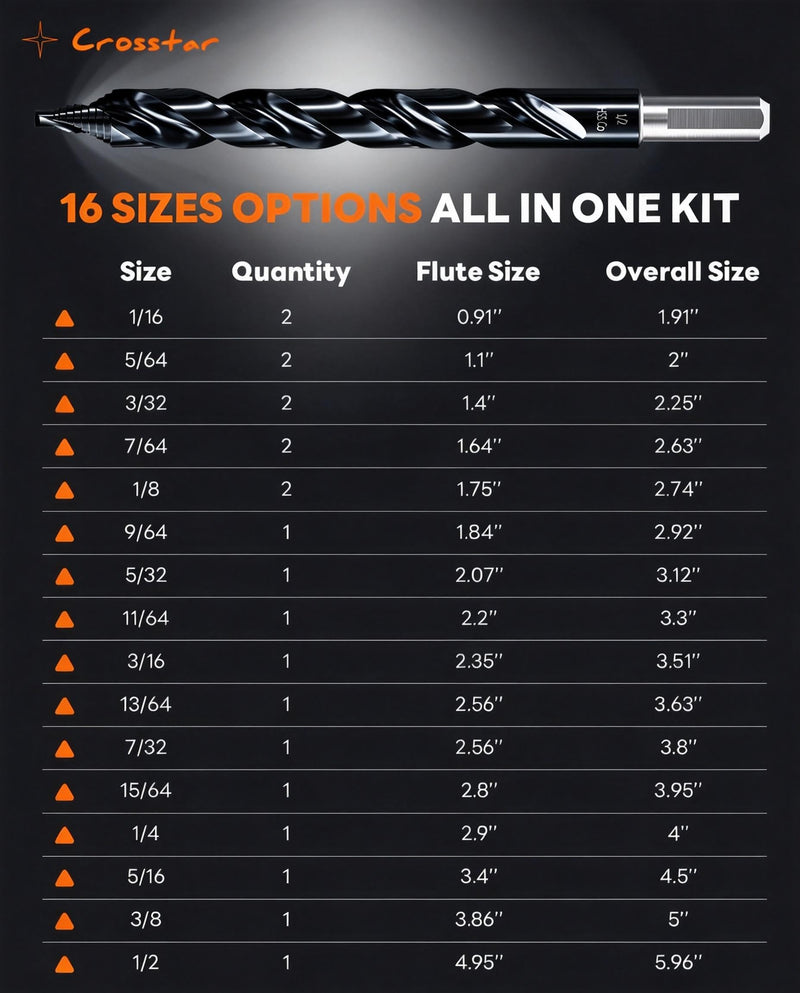Select the Size column header

146,272
